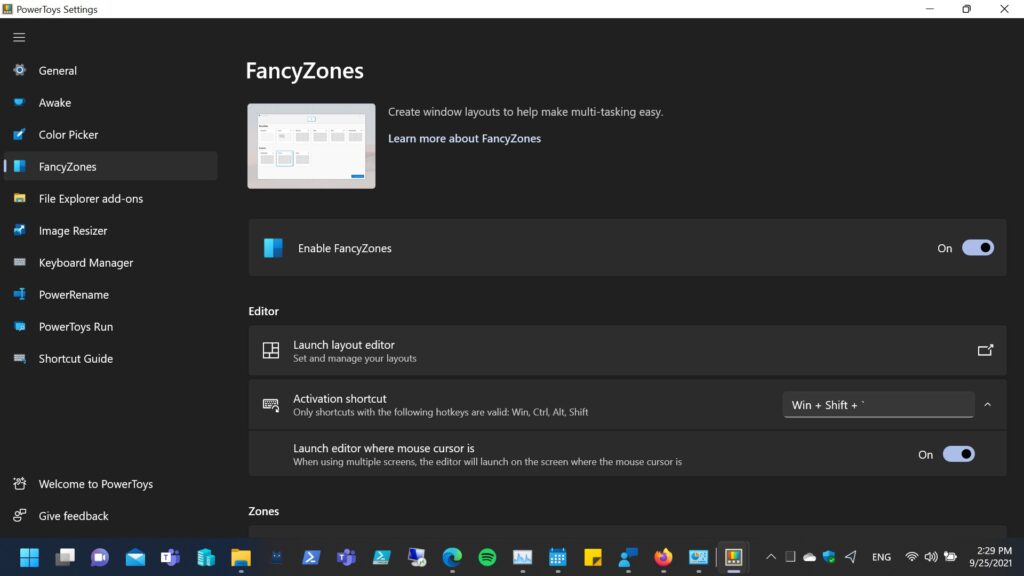Click the open-external icon for layout editor
The height and width of the screenshot is (576, 1024).
click(x=985, y=350)
